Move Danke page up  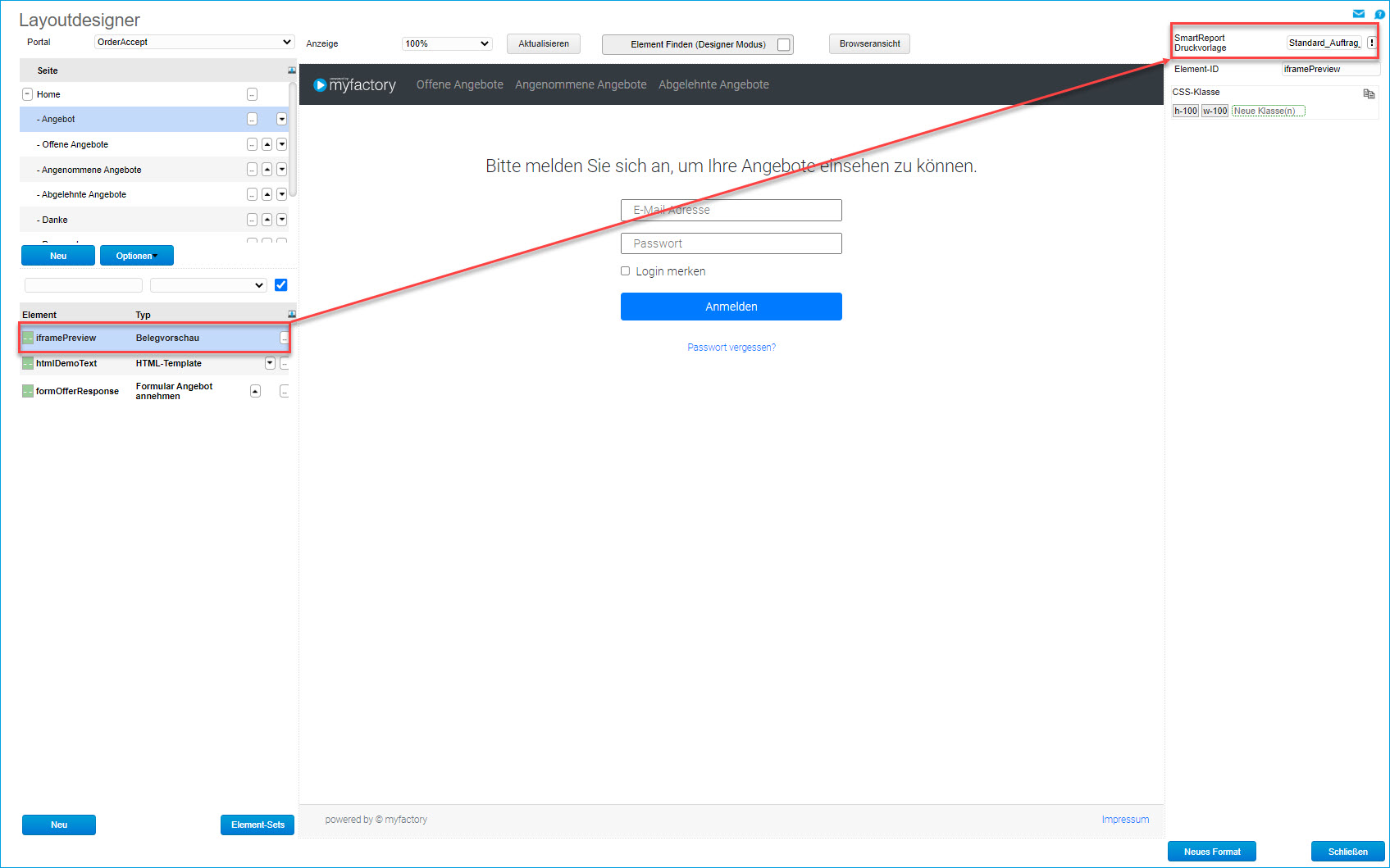point(267,220)
